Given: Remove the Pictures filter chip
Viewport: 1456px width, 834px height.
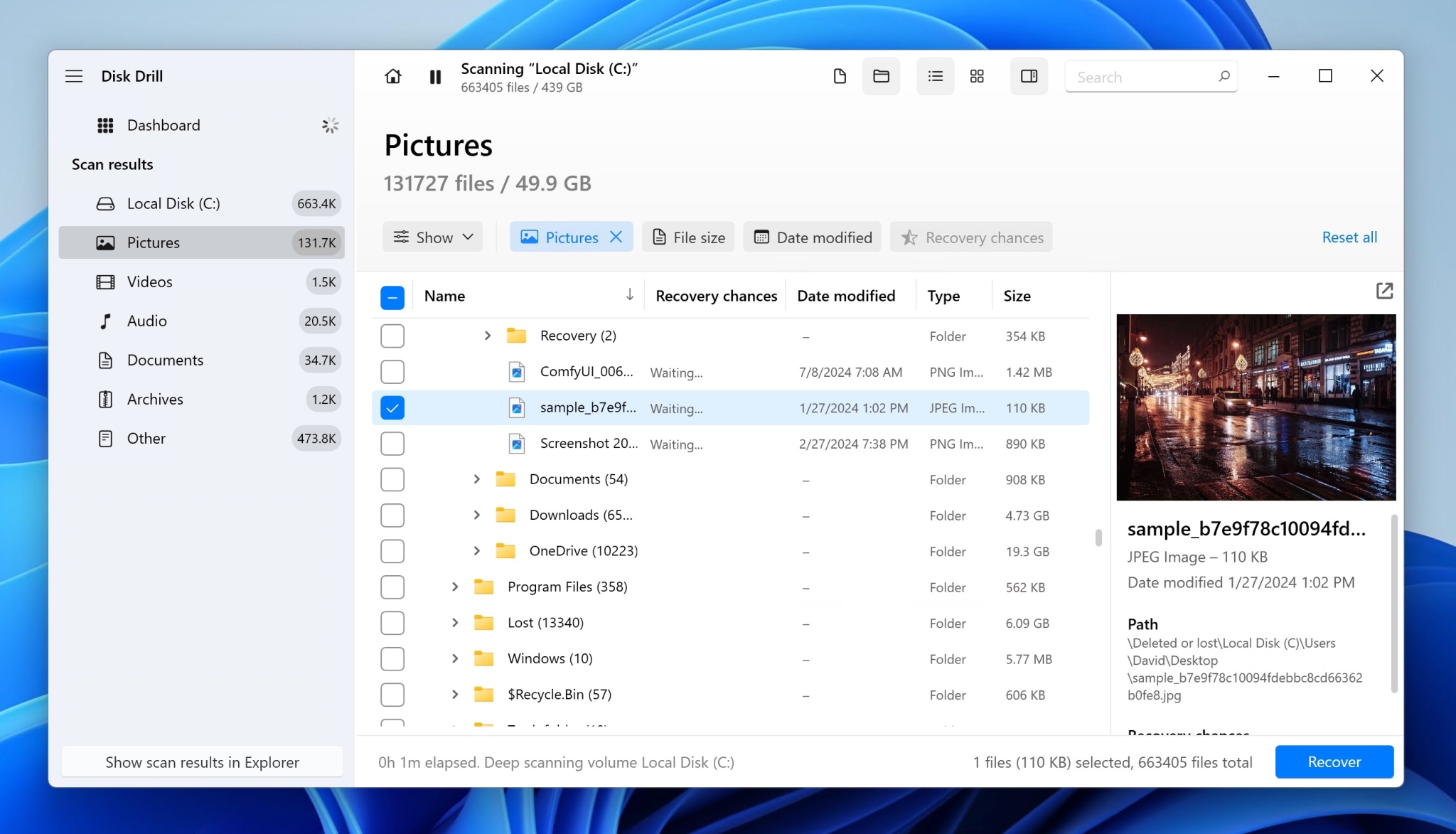Looking at the screenshot, I should [616, 237].
